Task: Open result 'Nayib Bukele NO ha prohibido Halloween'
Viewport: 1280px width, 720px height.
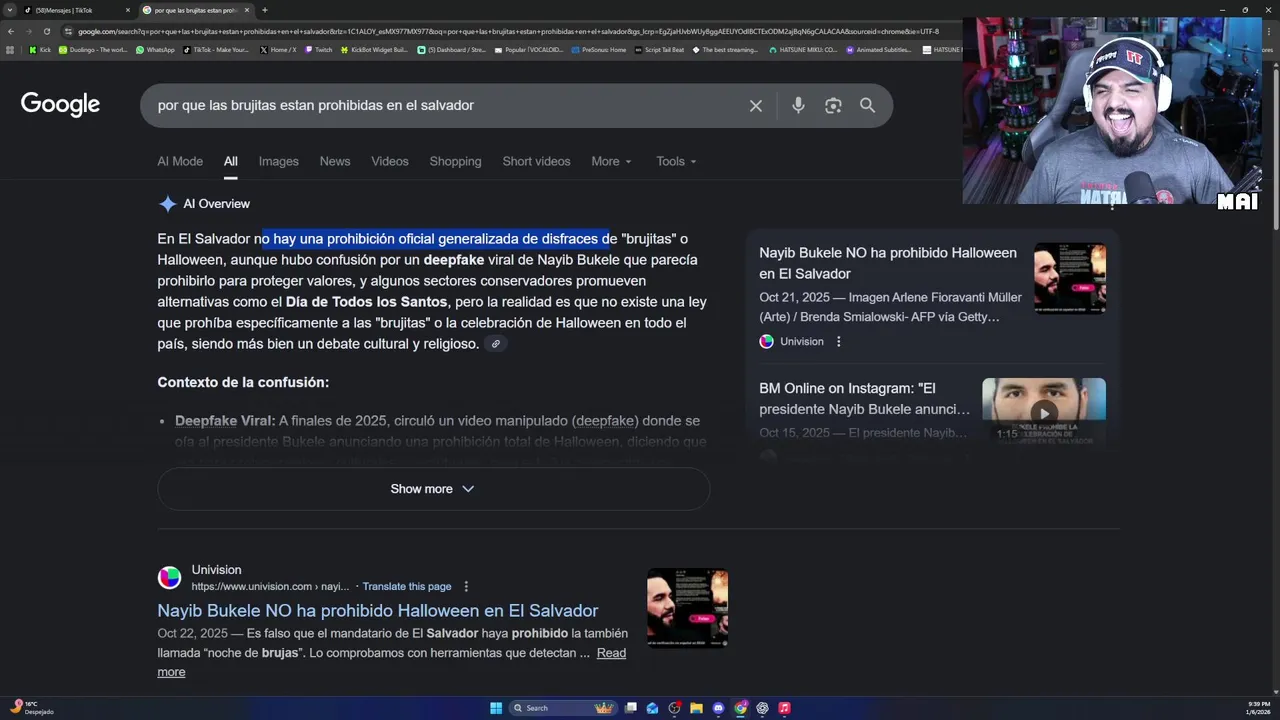Action: coord(378,610)
